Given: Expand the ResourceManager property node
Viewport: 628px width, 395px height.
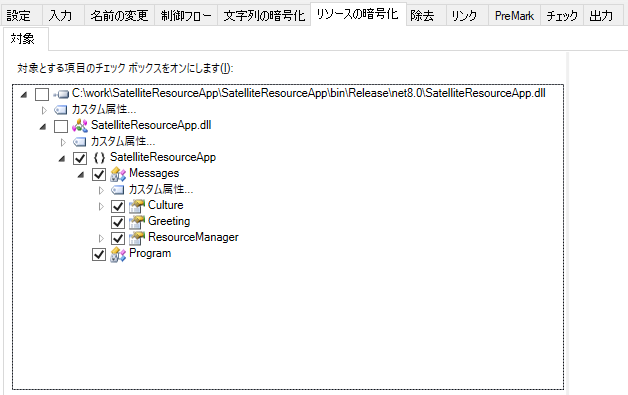Looking at the screenshot, I should 101,238.
